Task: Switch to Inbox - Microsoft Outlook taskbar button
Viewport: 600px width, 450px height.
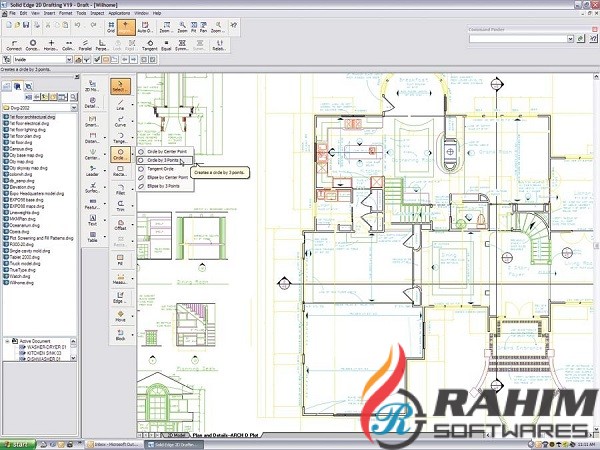Action: pyautogui.click(x=113, y=444)
